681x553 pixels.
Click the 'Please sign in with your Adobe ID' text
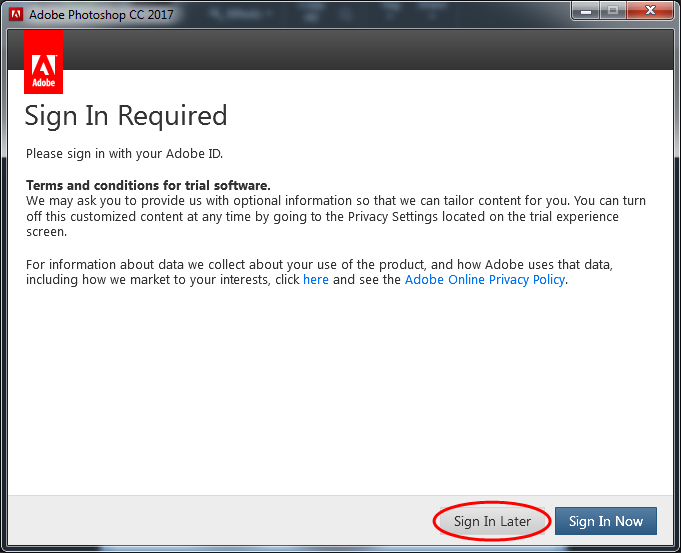[124, 154]
